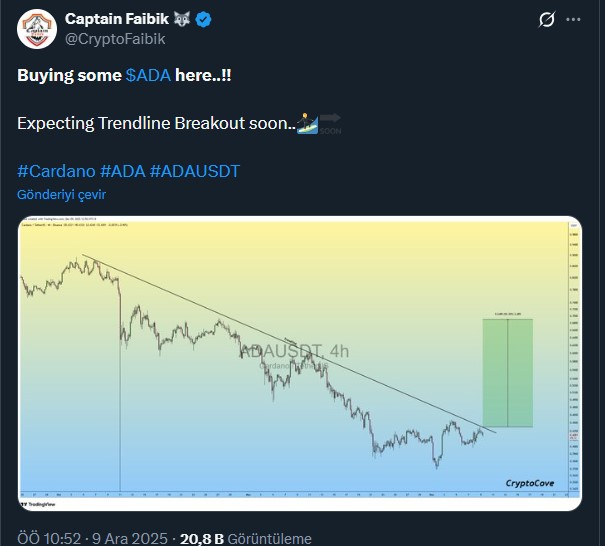Click the ADAUSDT 4h chart watermark

[x=294, y=351]
